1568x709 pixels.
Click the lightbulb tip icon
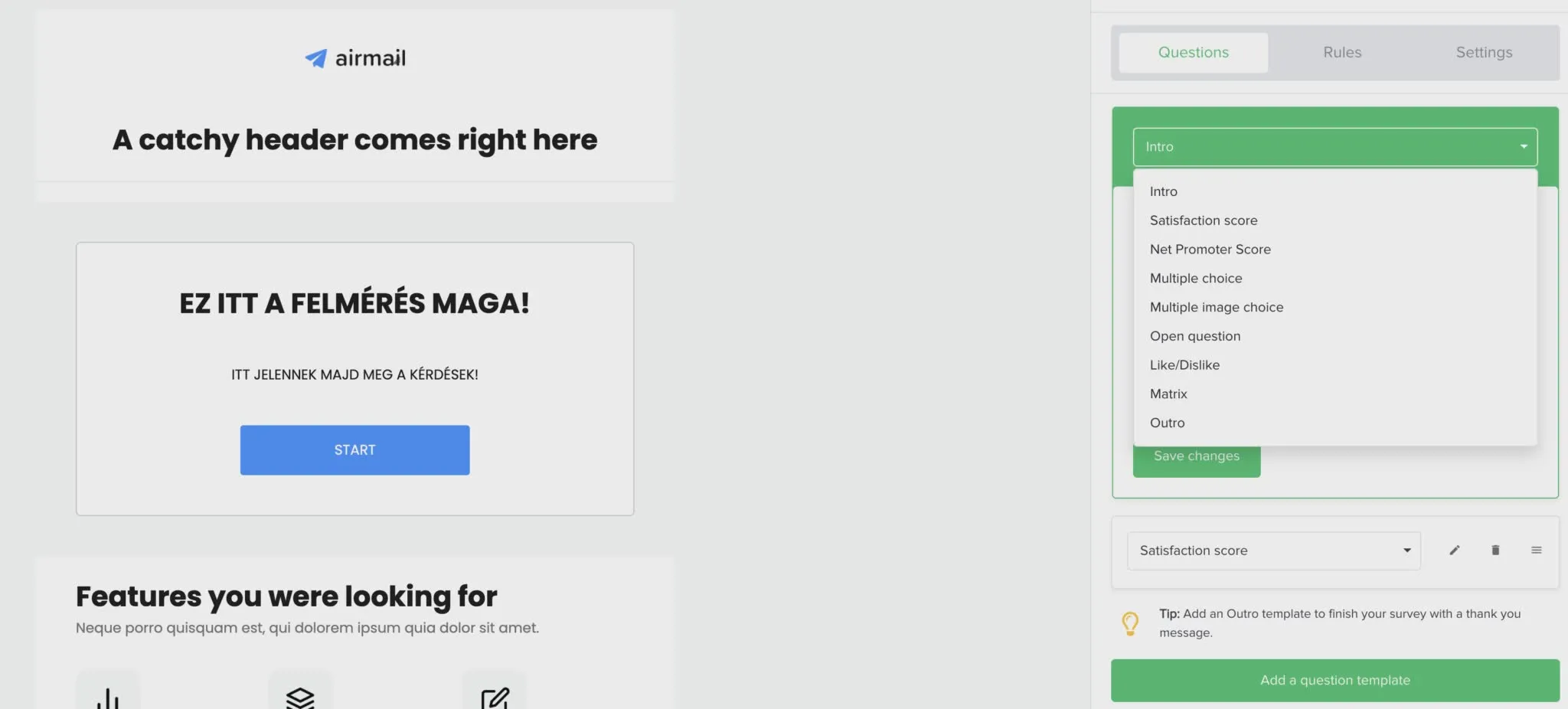click(1130, 623)
